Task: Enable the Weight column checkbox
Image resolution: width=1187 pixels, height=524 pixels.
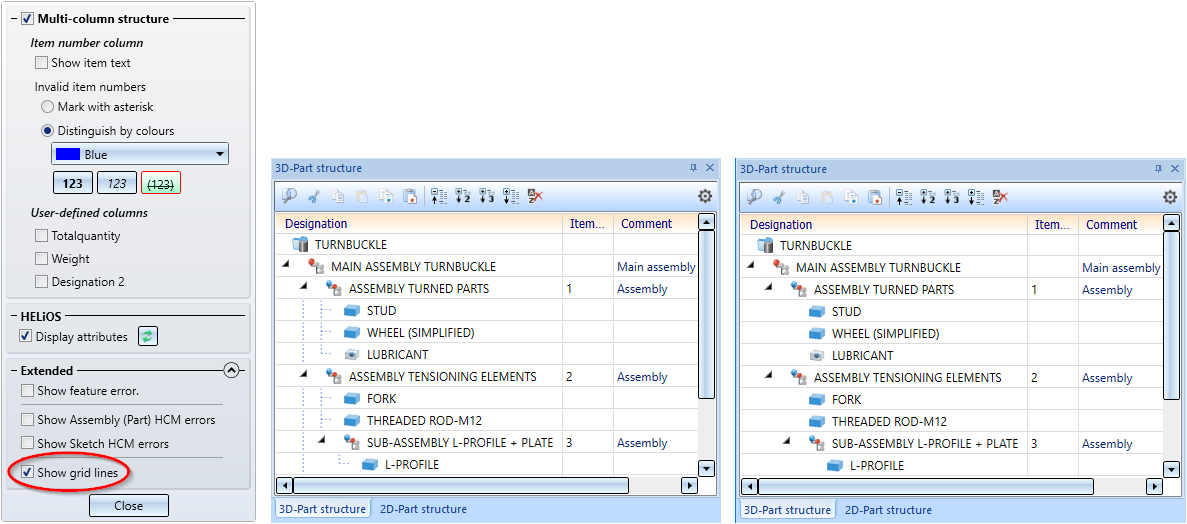Action: [42, 259]
